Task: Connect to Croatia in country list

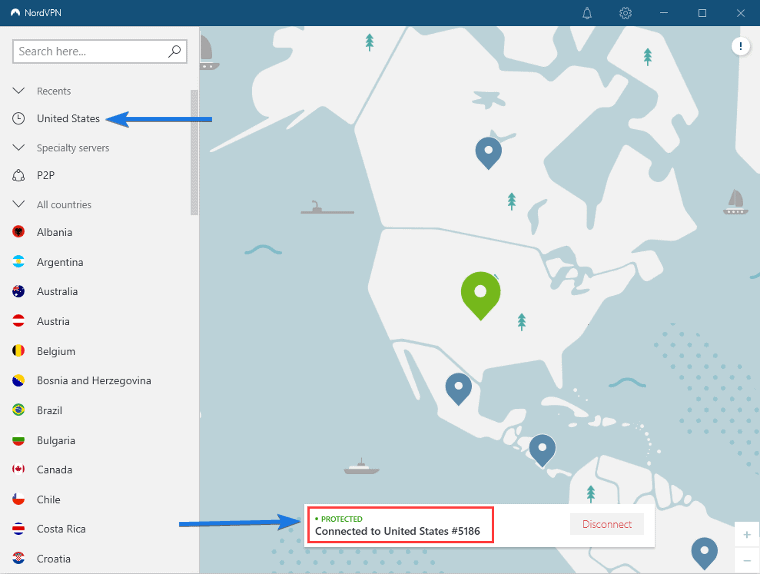Action: pyautogui.click(x=53, y=559)
